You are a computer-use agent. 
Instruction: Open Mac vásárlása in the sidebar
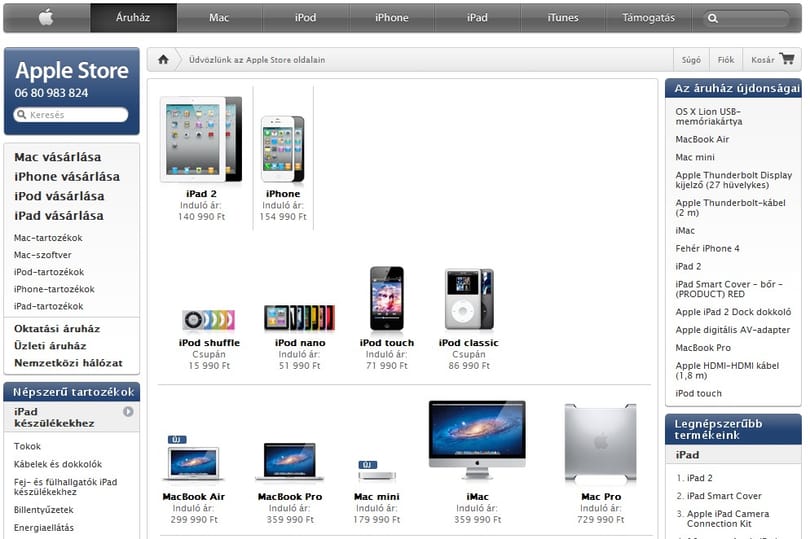pyautogui.click(x=58, y=157)
